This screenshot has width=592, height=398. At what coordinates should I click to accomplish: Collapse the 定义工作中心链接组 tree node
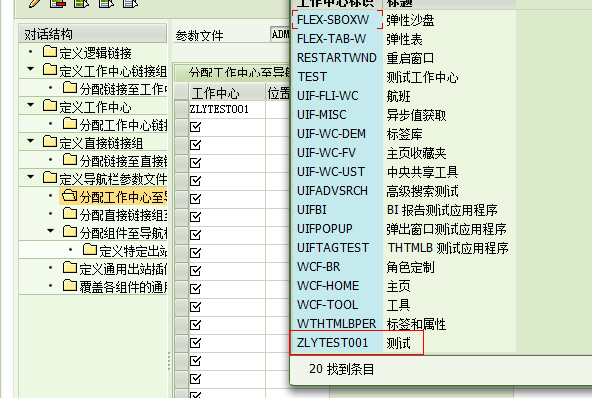[31, 69]
